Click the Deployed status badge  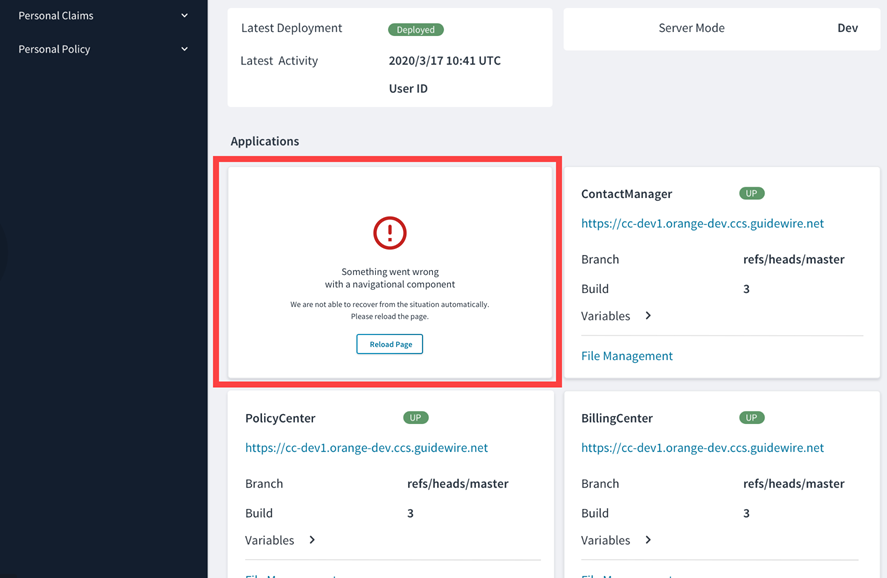click(415, 28)
